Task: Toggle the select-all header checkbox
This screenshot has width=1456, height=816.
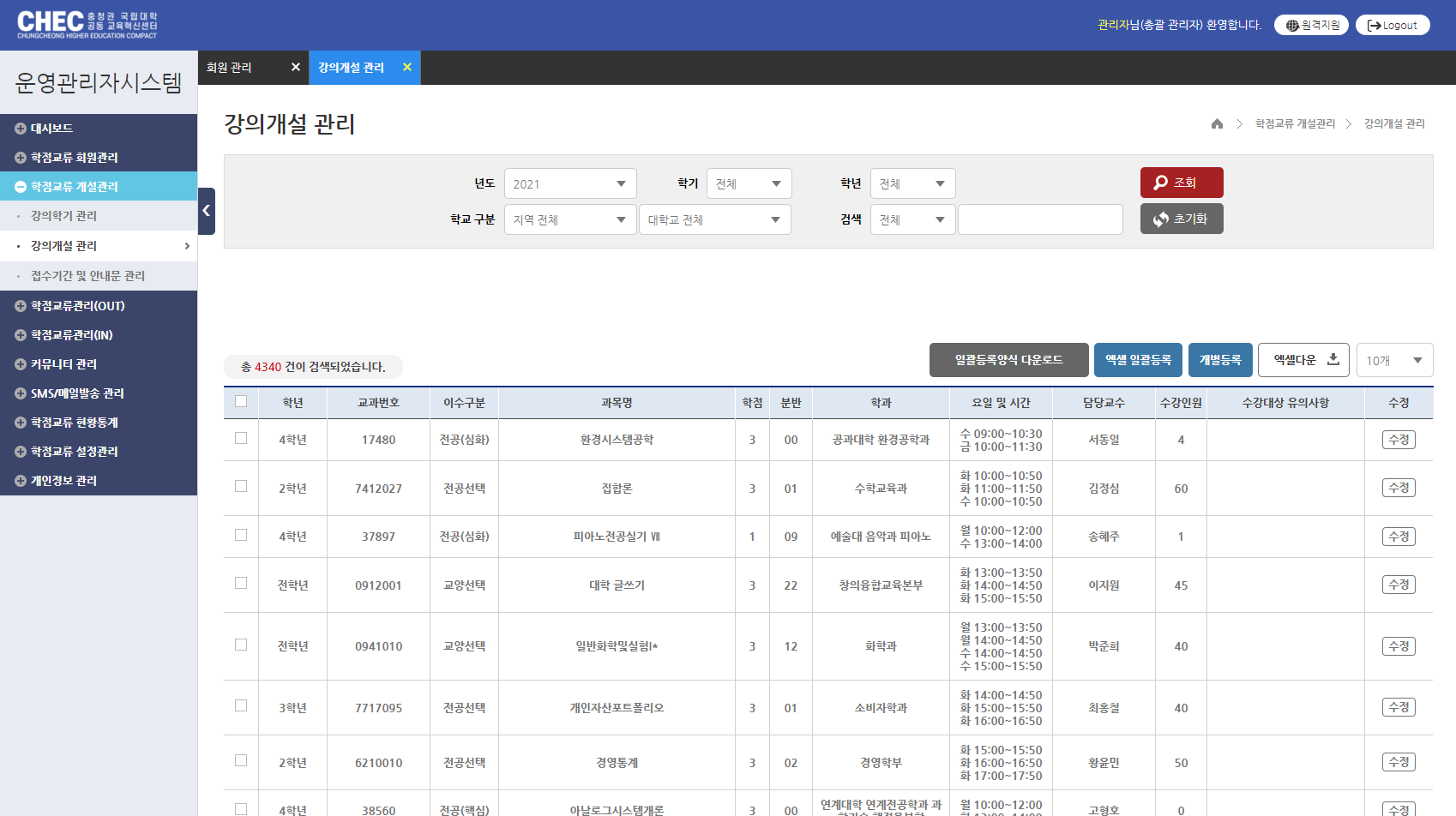Action: [241, 401]
